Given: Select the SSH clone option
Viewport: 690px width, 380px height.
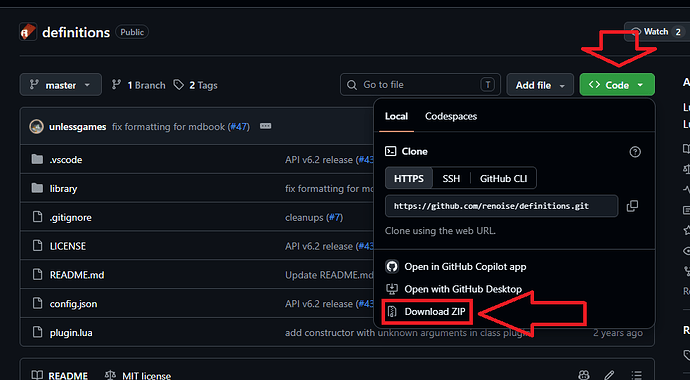Looking at the screenshot, I should pos(451,179).
